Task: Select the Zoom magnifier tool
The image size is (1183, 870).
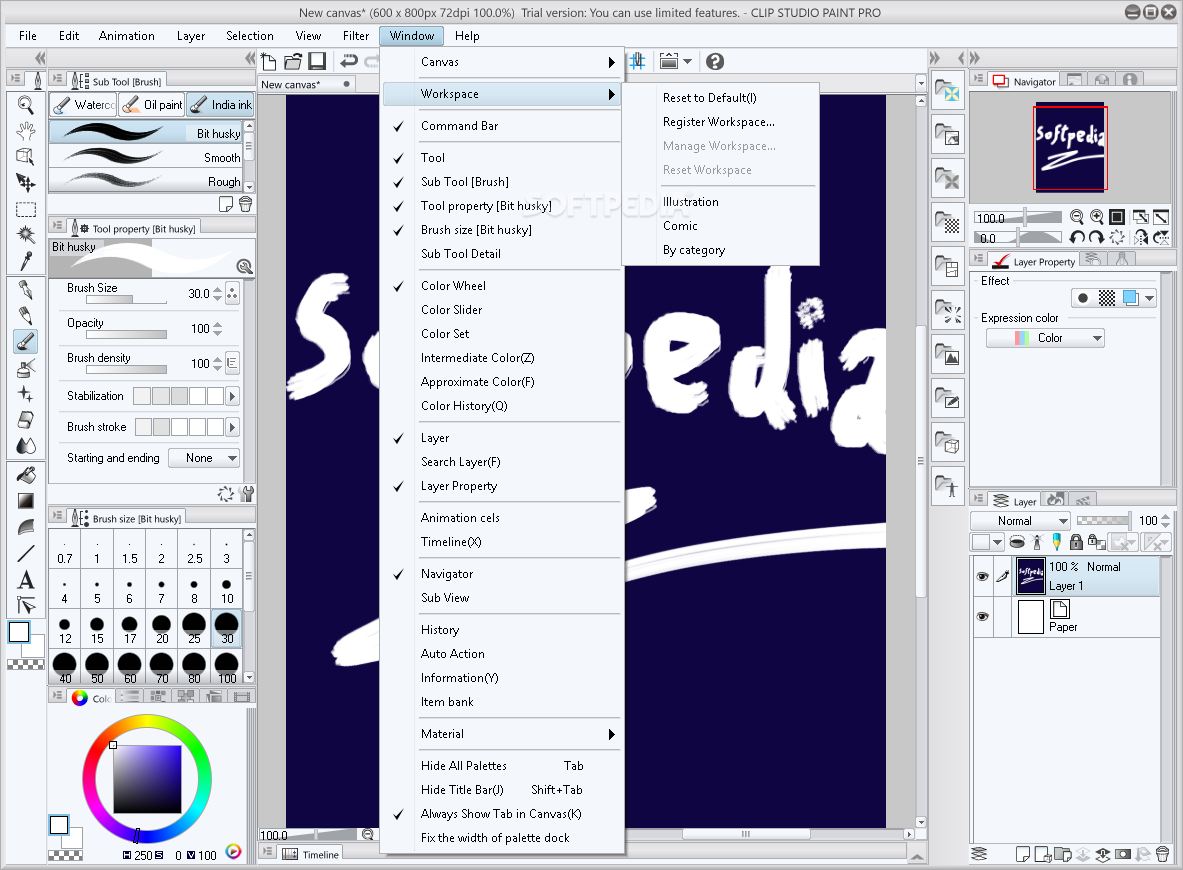Action: tap(26, 105)
